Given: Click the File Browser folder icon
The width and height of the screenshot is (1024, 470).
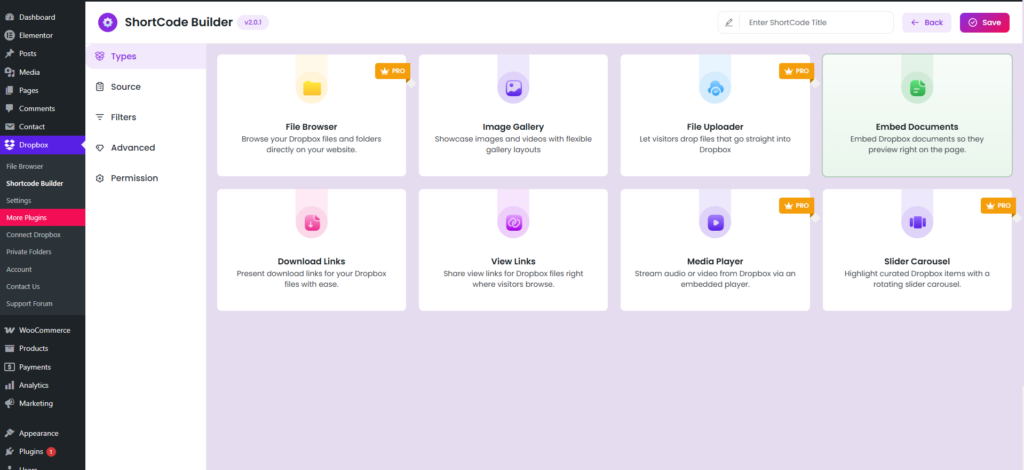Looking at the screenshot, I should tap(312, 87).
